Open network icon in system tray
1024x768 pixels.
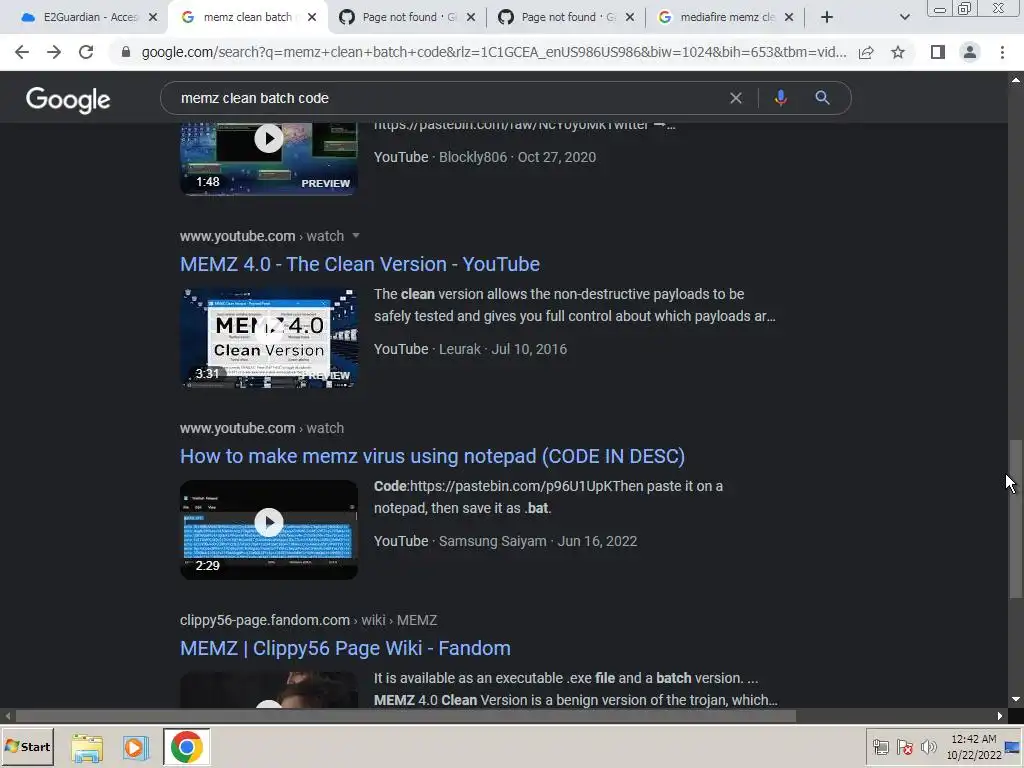881,746
